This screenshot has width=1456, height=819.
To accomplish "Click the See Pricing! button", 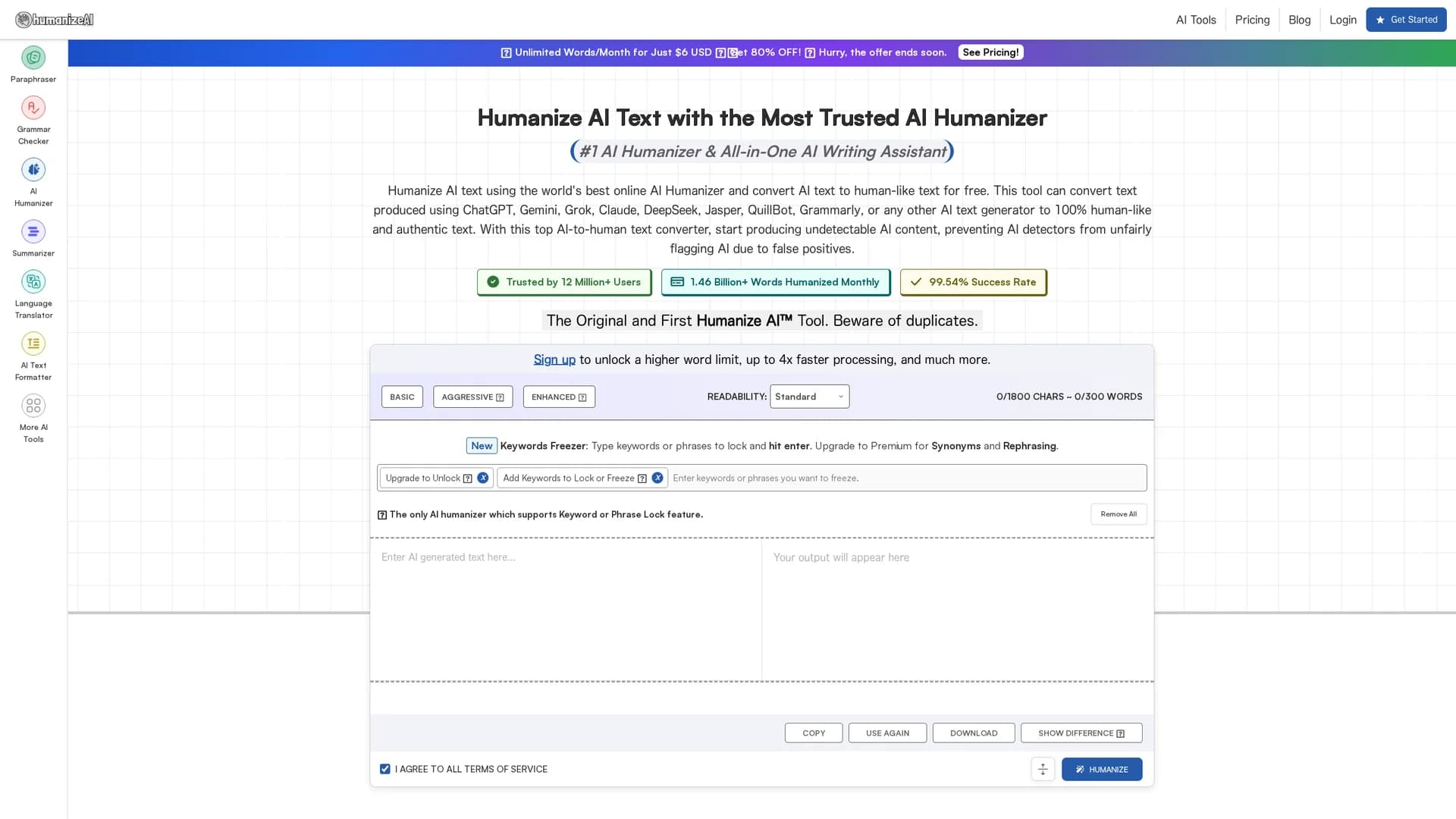I will tap(990, 52).
